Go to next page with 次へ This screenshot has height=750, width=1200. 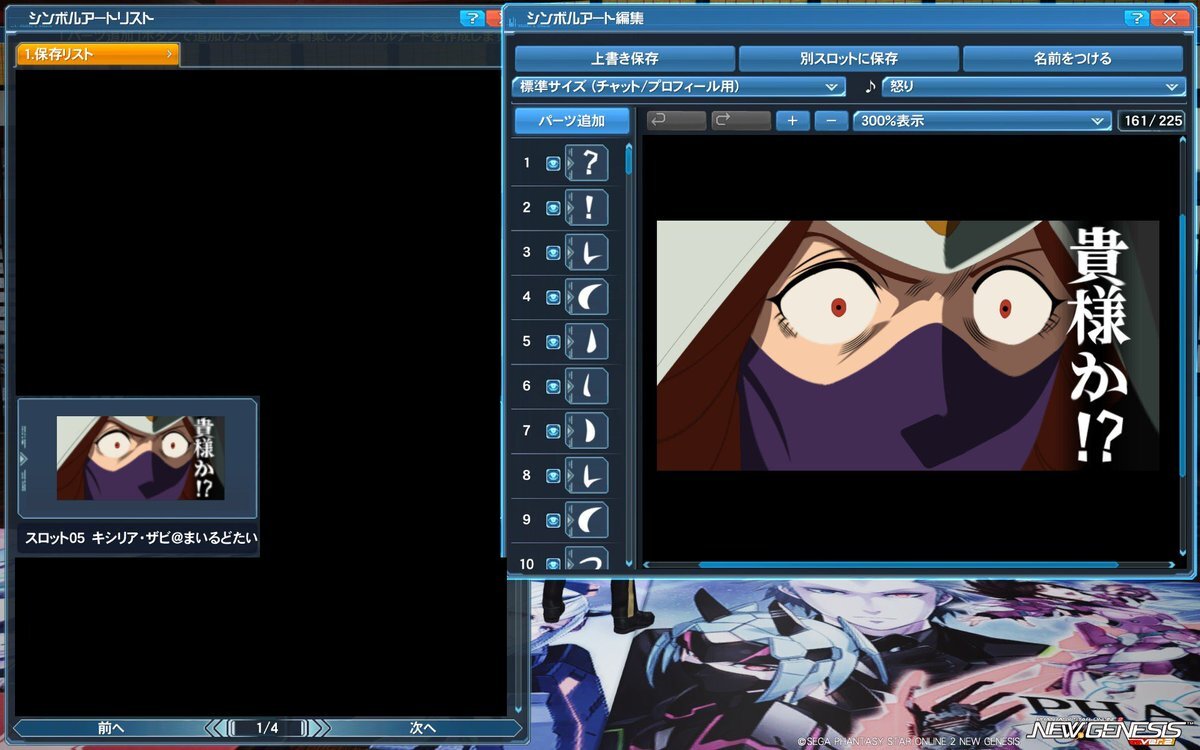click(423, 728)
